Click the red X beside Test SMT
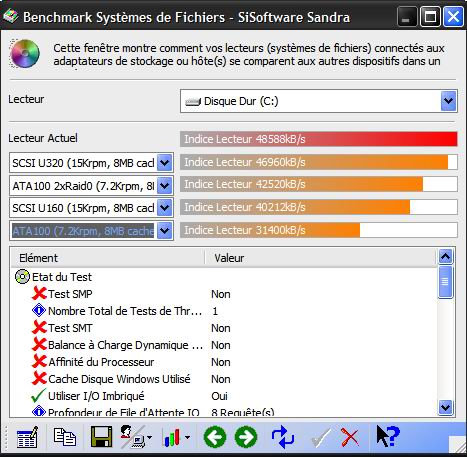Viewport: 467px width, 457px height. (x=39, y=328)
